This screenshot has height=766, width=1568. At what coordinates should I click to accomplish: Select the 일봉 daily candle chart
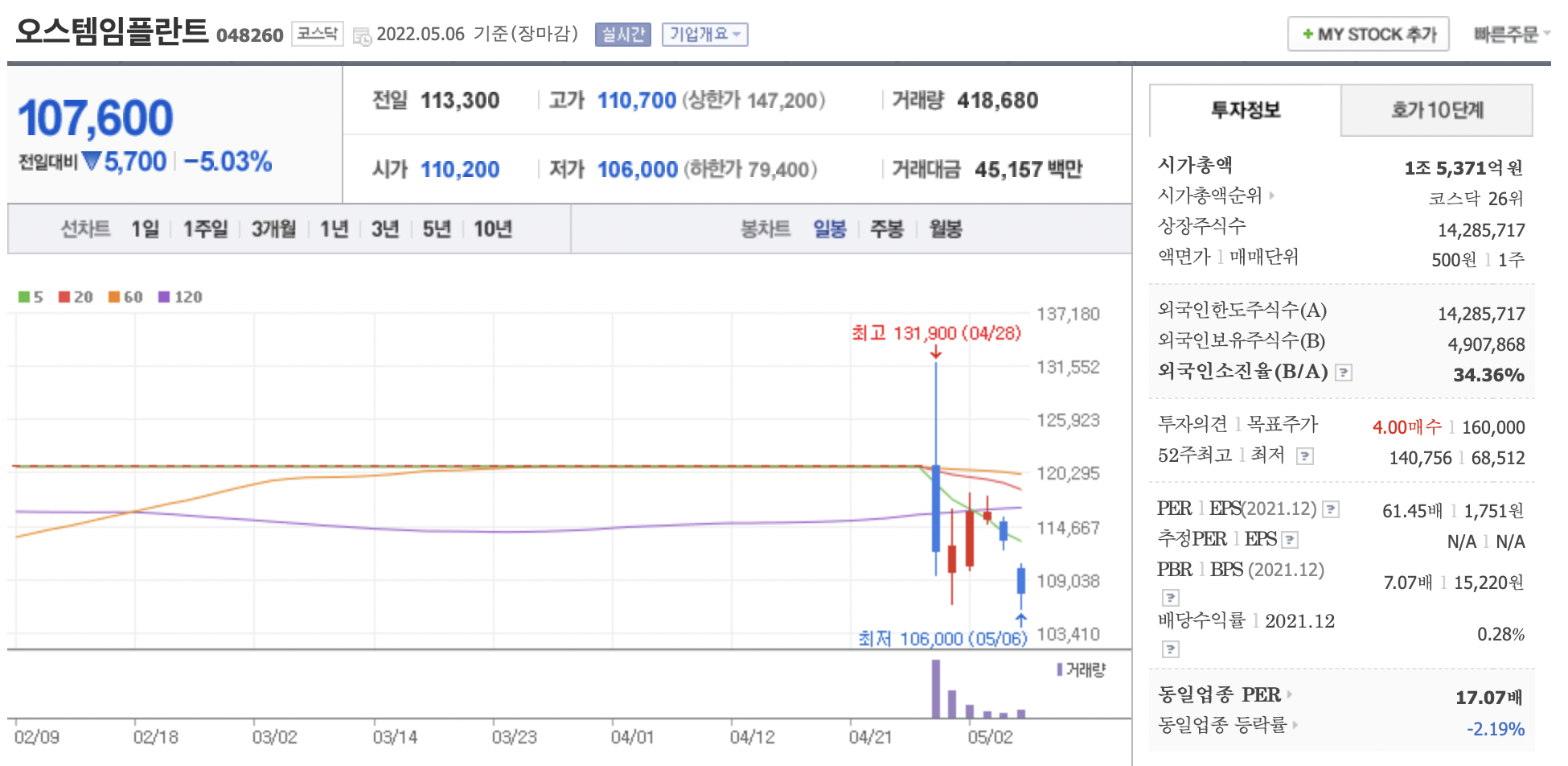829,229
